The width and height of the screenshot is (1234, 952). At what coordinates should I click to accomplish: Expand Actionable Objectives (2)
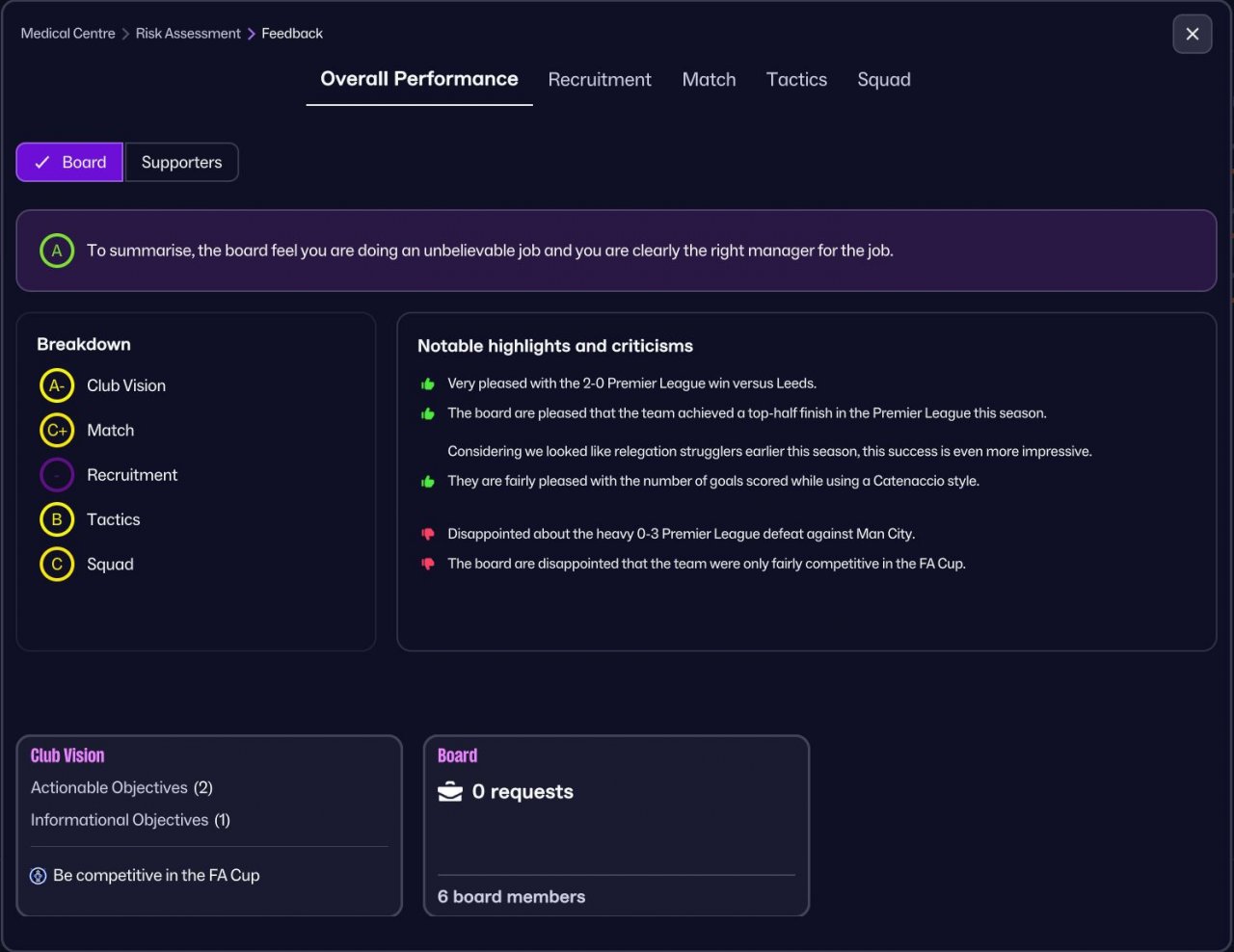[121, 787]
